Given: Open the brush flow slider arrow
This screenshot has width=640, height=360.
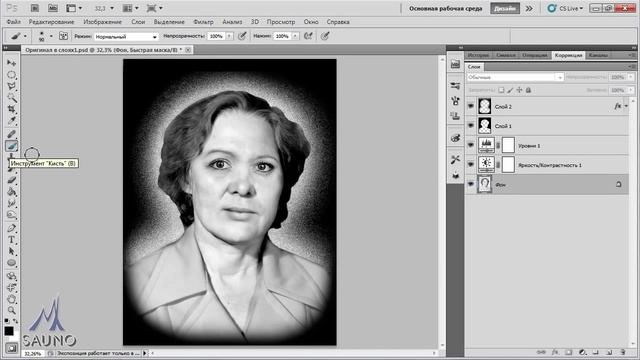Looking at the screenshot, I should (295, 36).
